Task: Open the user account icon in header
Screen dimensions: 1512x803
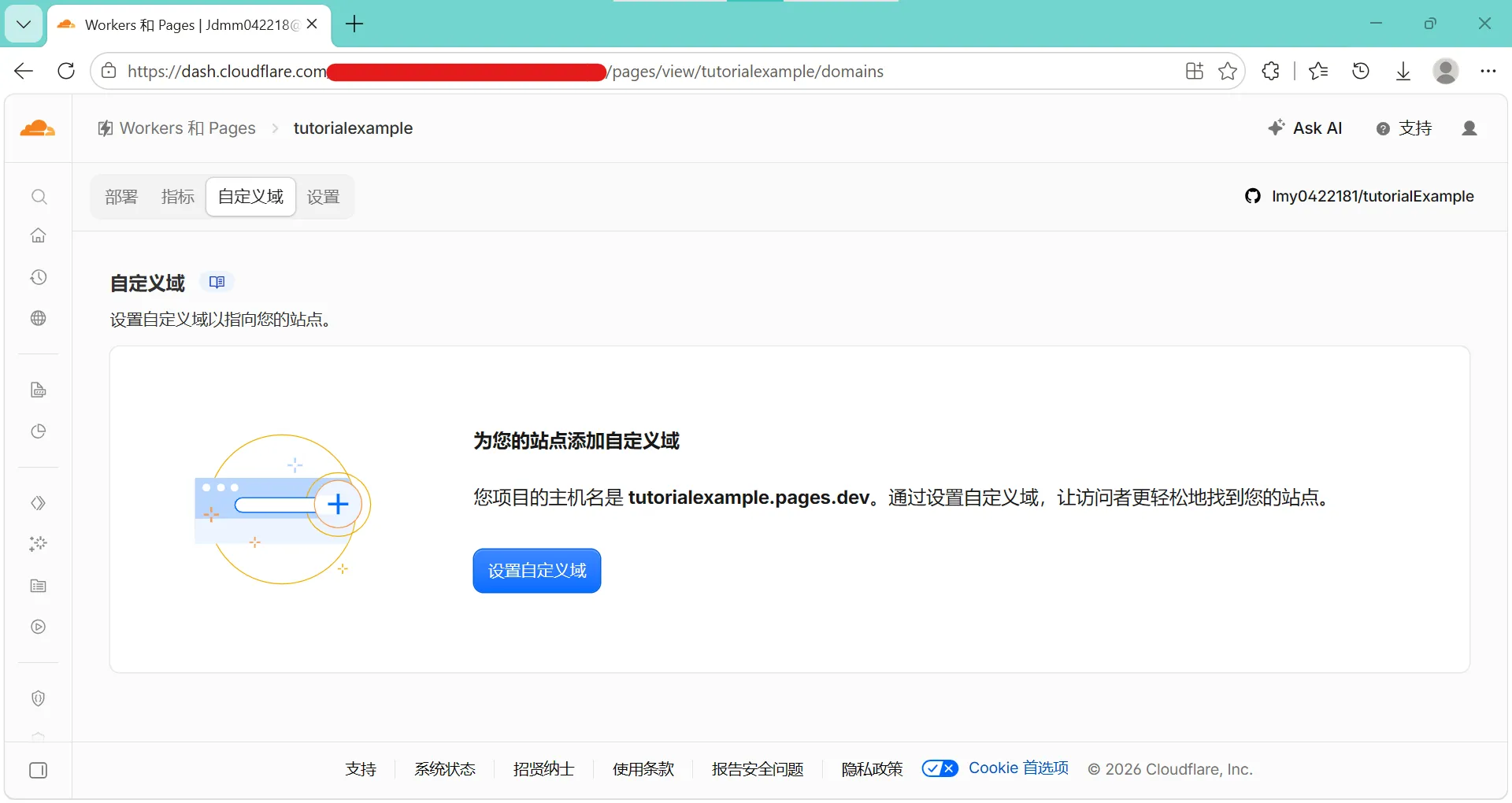Action: click(x=1469, y=128)
